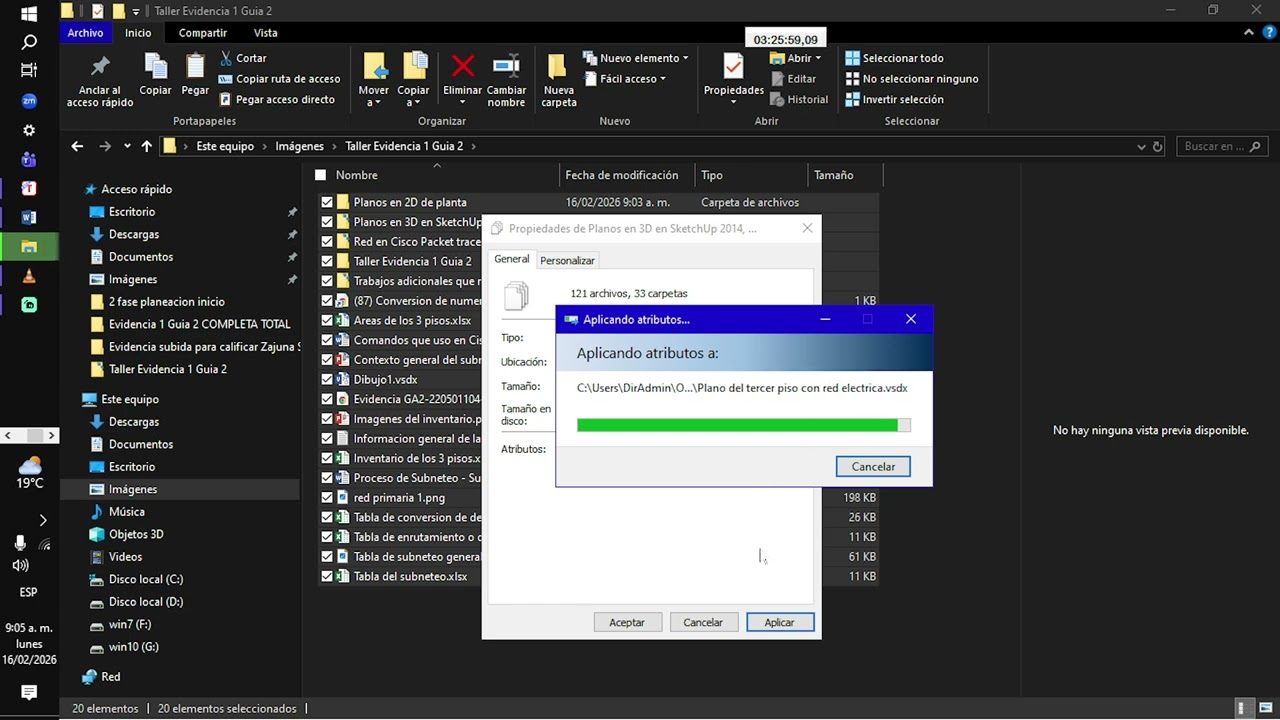Switch to Vista ribbon tab

pos(265,33)
